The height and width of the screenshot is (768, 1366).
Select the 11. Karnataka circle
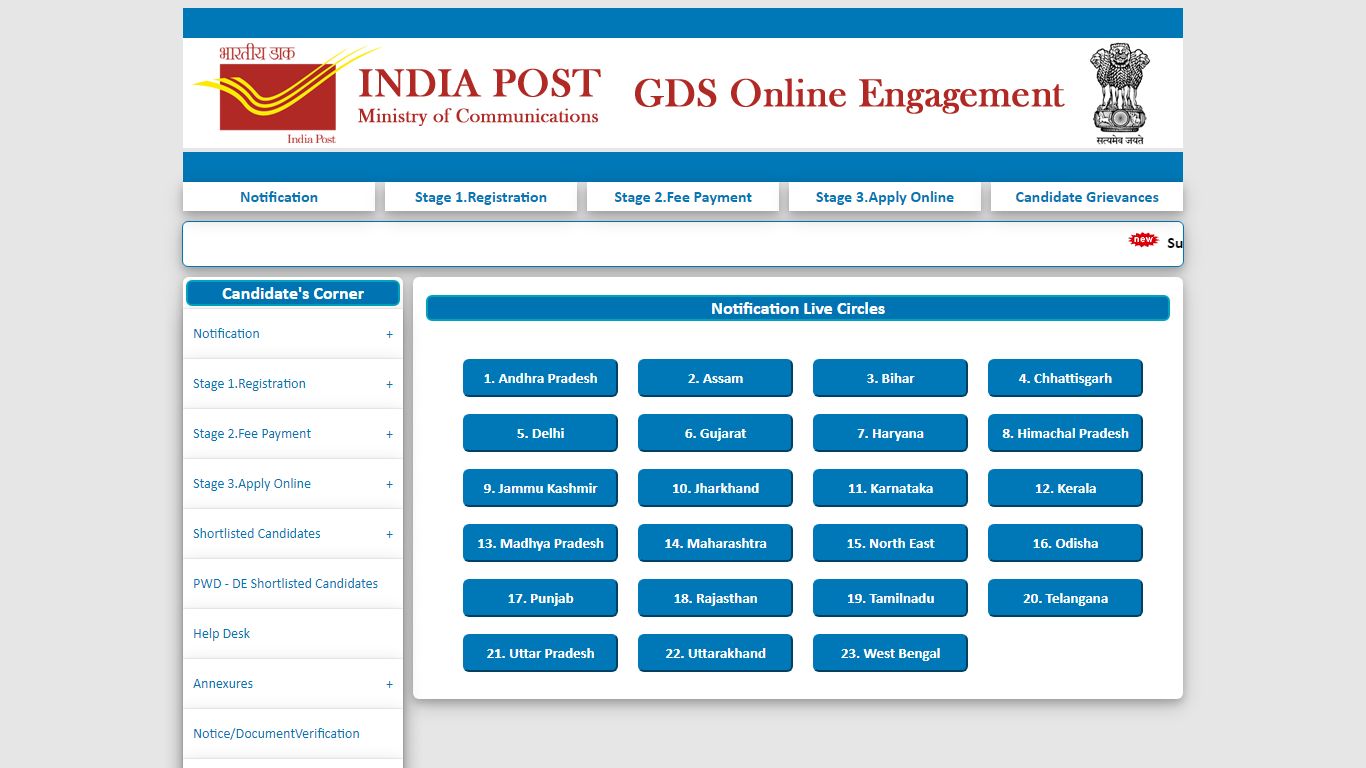pyautogui.click(x=890, y=488)
